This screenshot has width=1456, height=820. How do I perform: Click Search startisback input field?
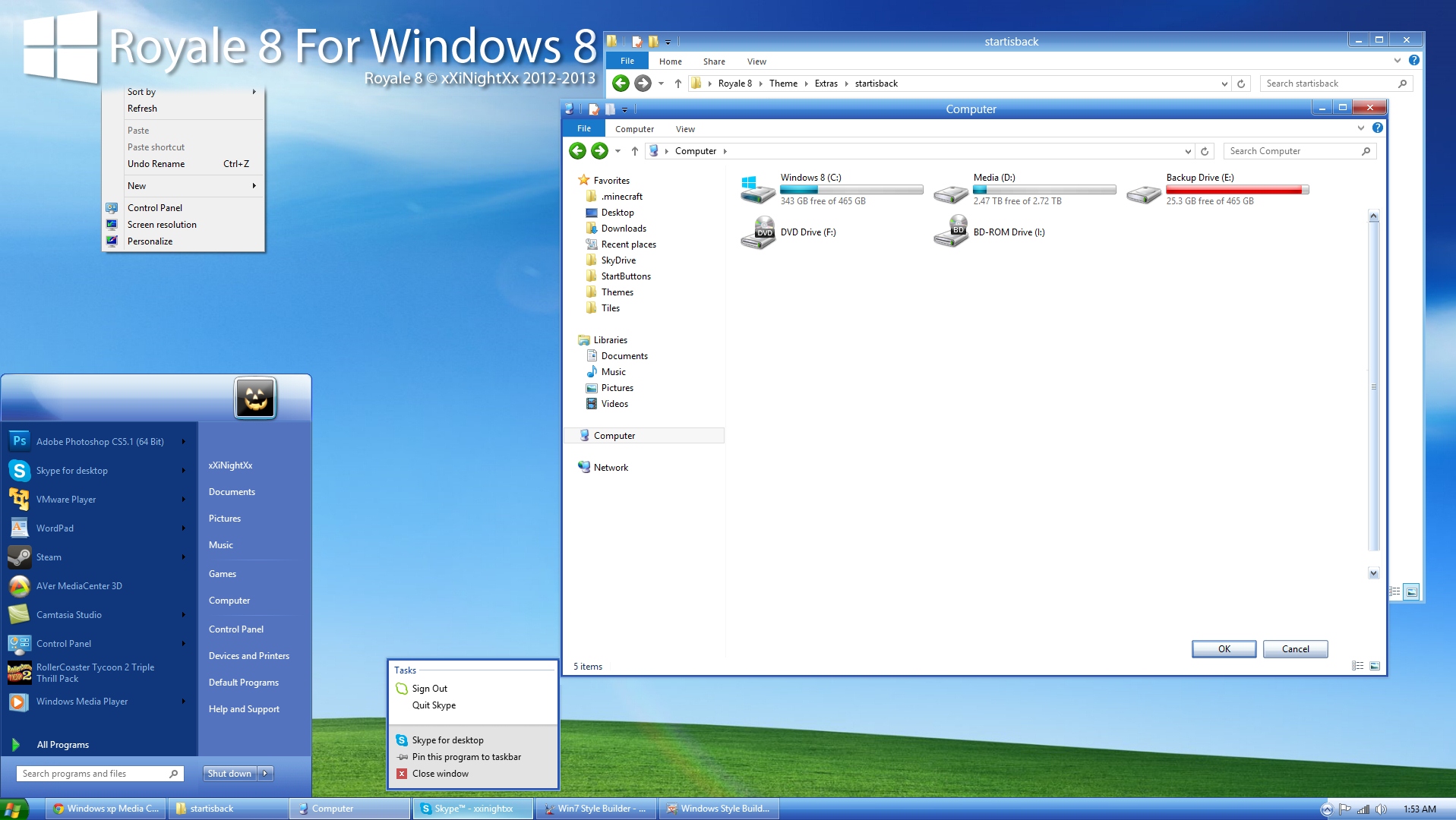point(1336,84)
